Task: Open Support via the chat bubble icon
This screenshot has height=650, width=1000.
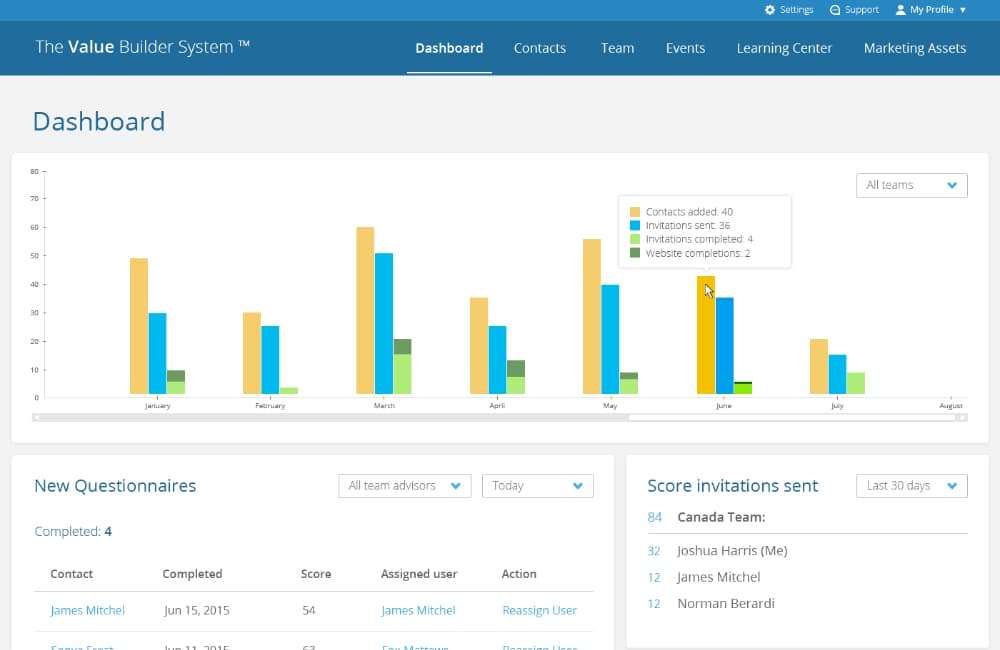Action: point(835,10)
